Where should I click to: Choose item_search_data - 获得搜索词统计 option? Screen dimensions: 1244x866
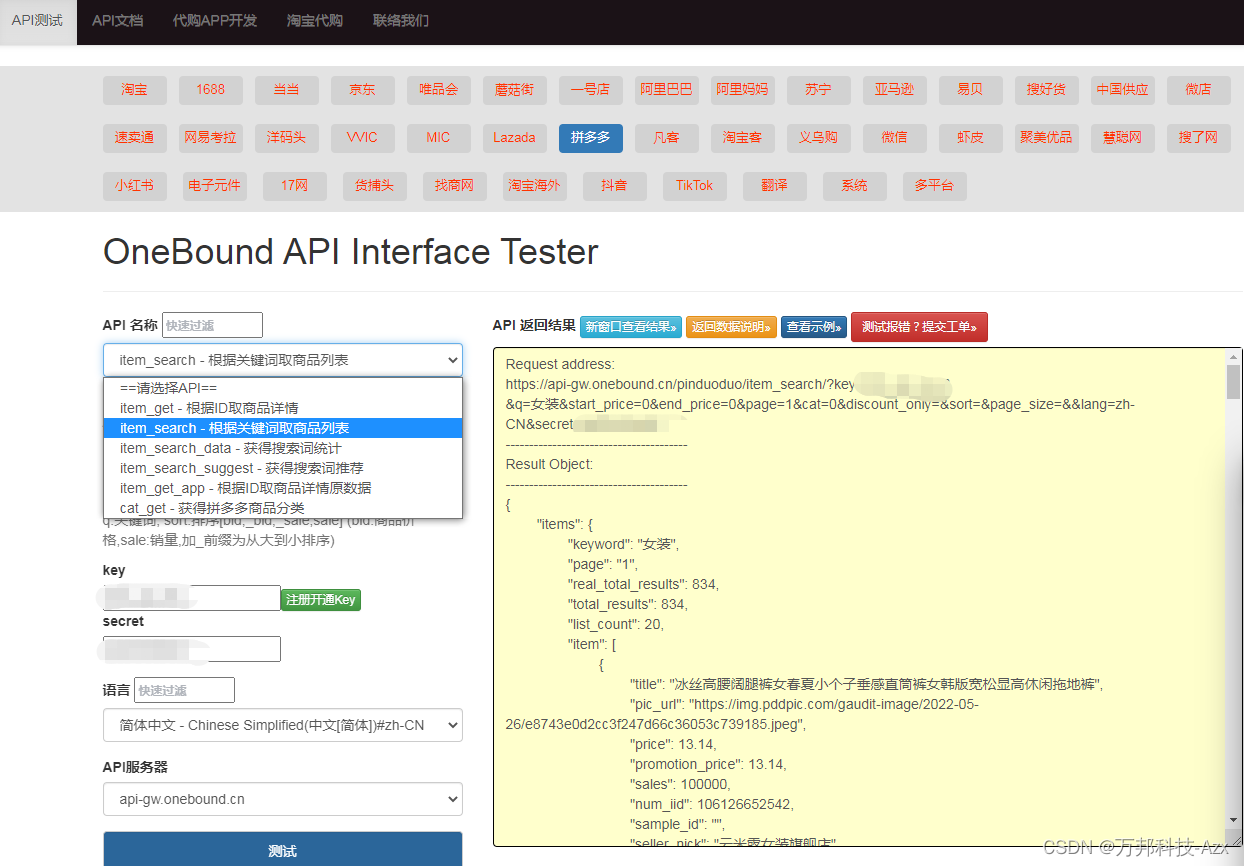[283, 448]
